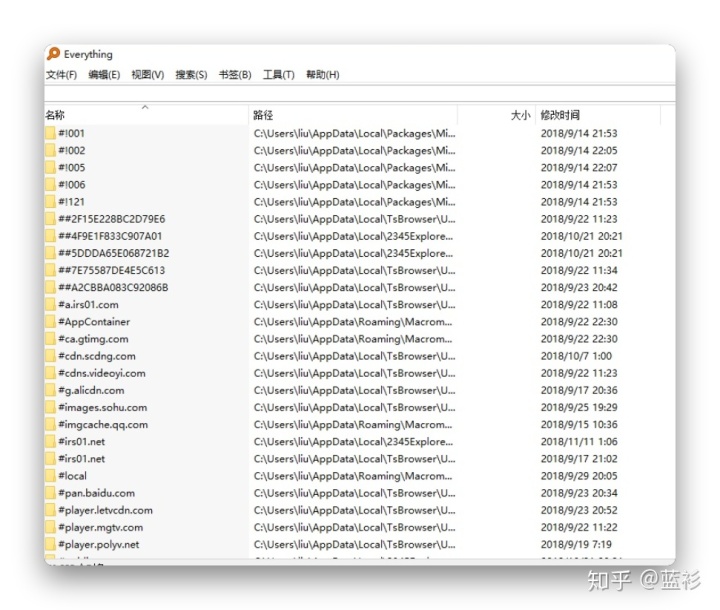
Task: Select folder icon of #pan.baidu.com
Action: pos(50,493)
